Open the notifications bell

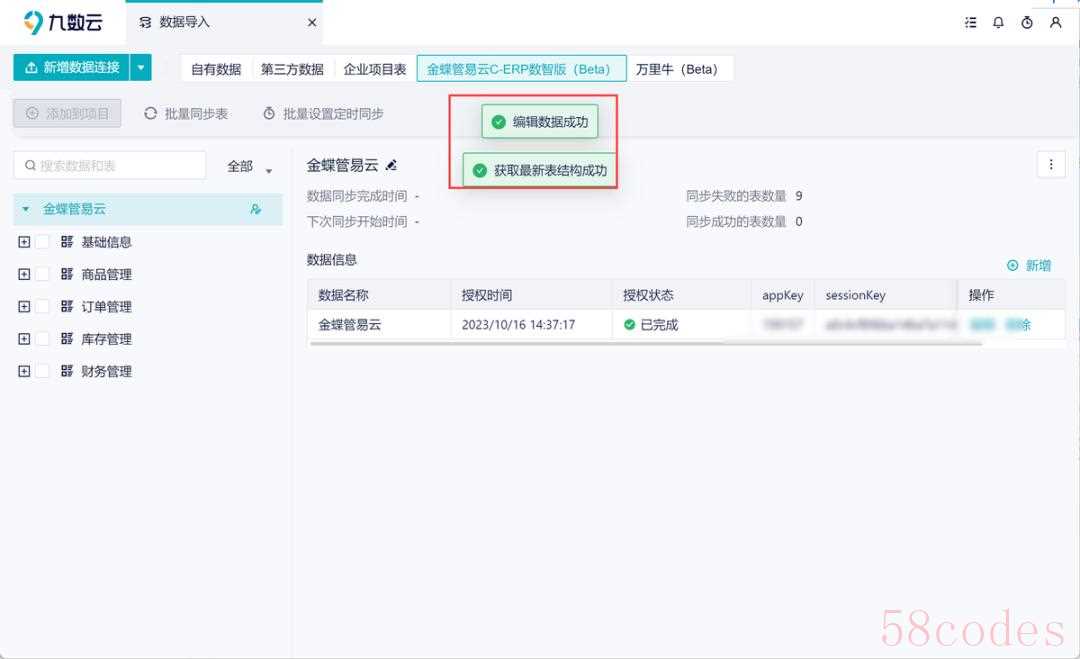coord(998,23)
